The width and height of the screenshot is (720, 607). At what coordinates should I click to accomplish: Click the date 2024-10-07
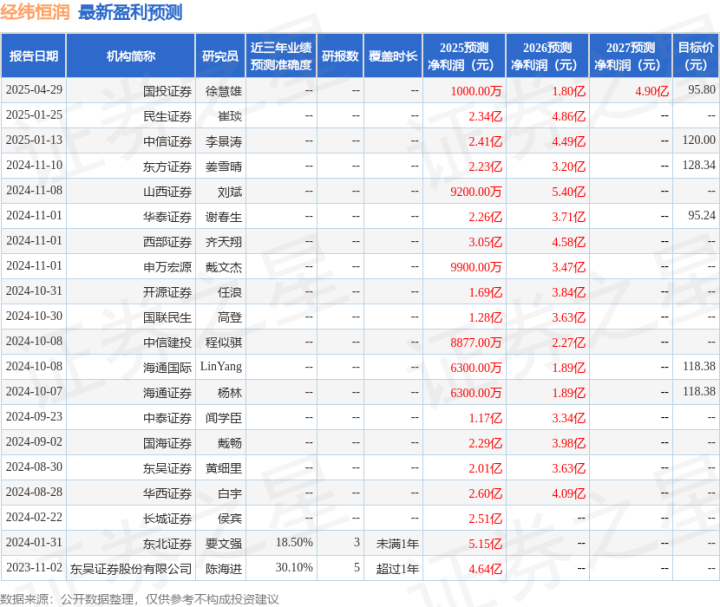tap(34, 392)
